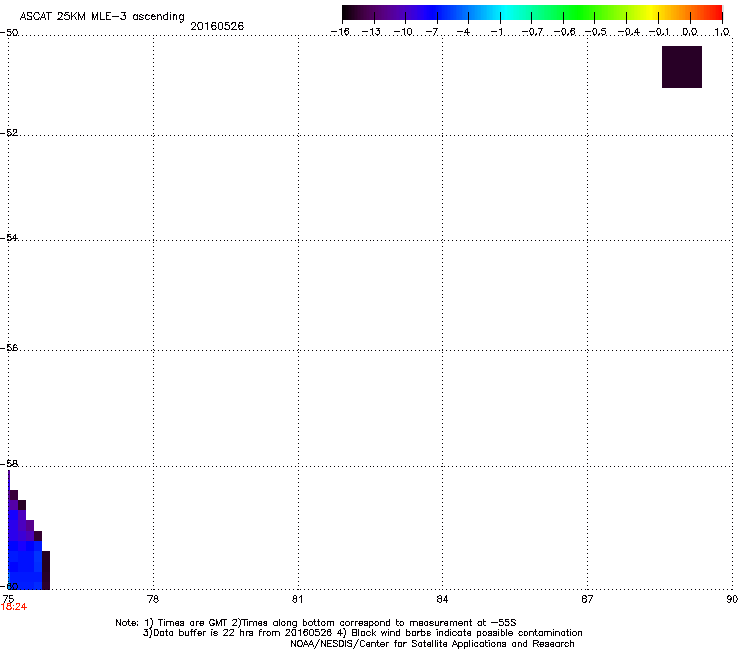The height and width of the screenshot is (650, 740).
Task: Click the plot title ASCAT 25KM MLE-3 ascending
Action: [x=102, y=17]
